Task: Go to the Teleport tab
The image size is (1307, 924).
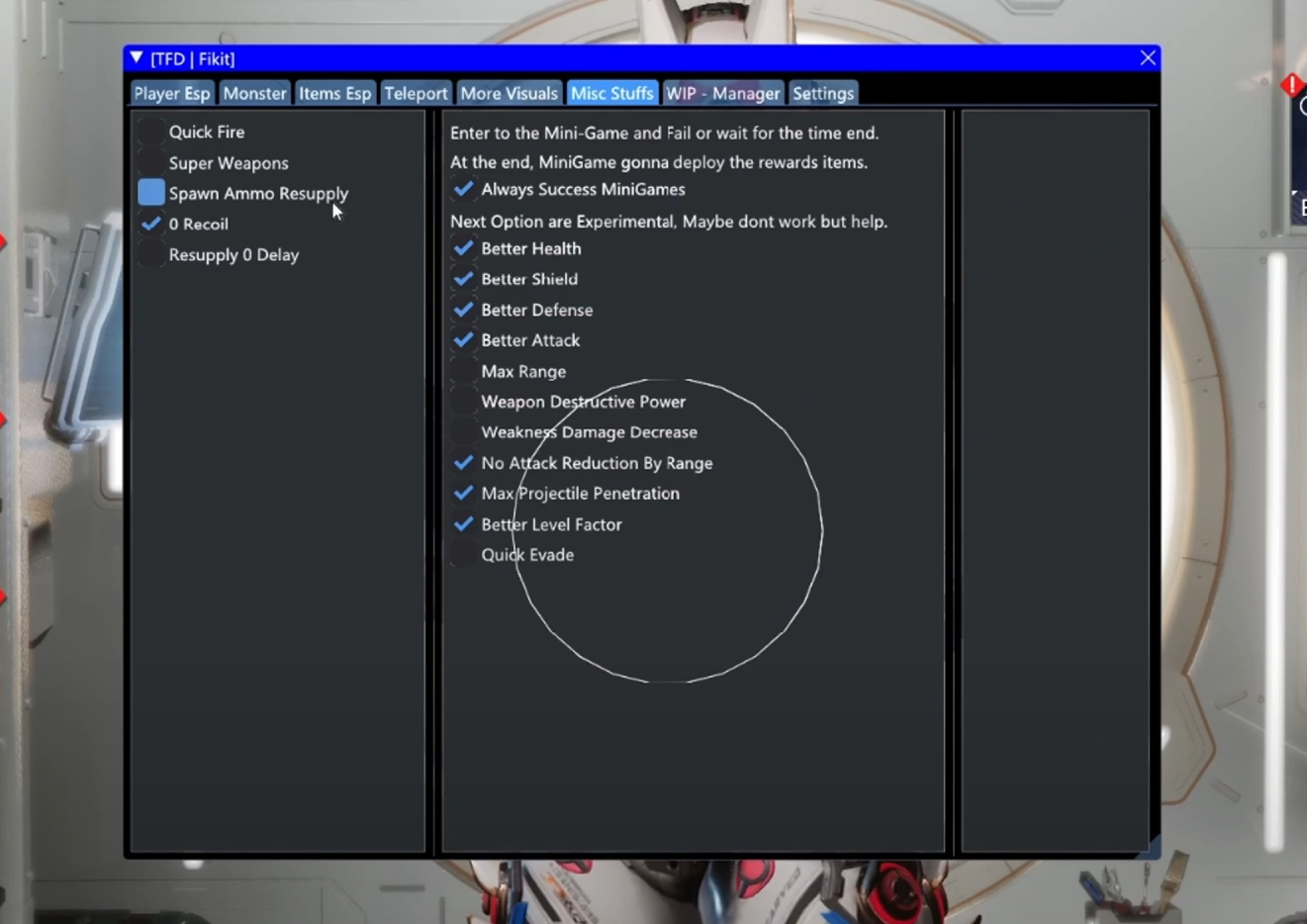Action: click(416, 93)
